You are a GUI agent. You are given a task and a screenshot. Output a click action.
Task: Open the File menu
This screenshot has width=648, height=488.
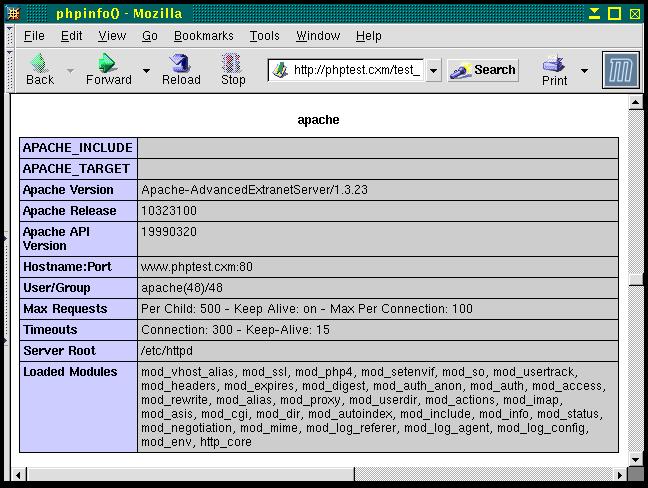[34, 36]
